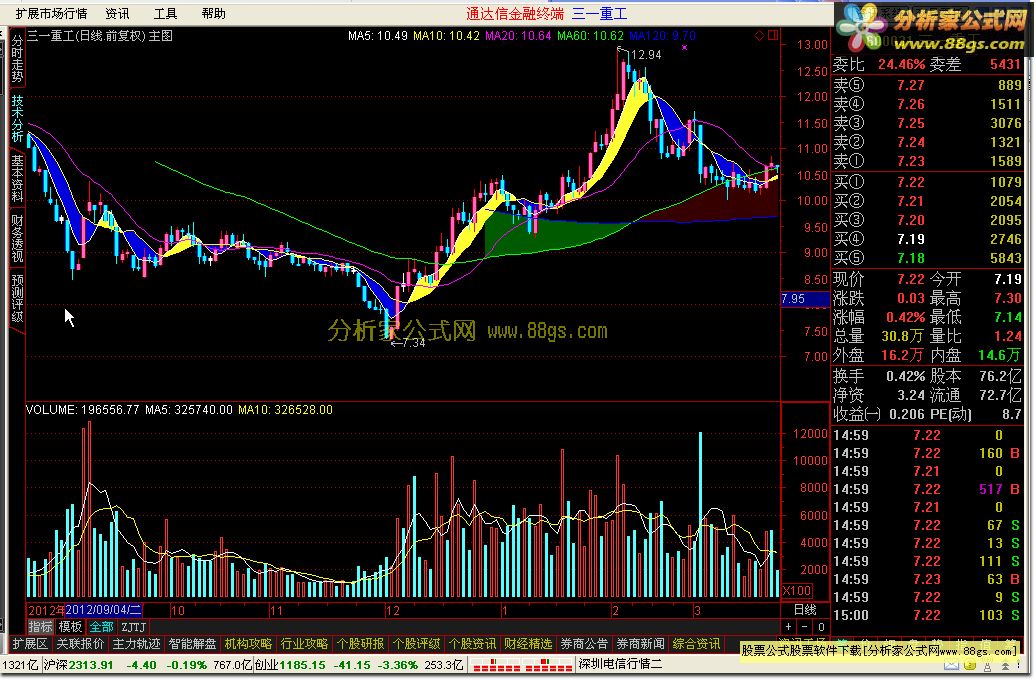The width and height of the screenshot is (1036, 680).
Task: Click the 买① 7.22 order row
Action: pos(927,182)
